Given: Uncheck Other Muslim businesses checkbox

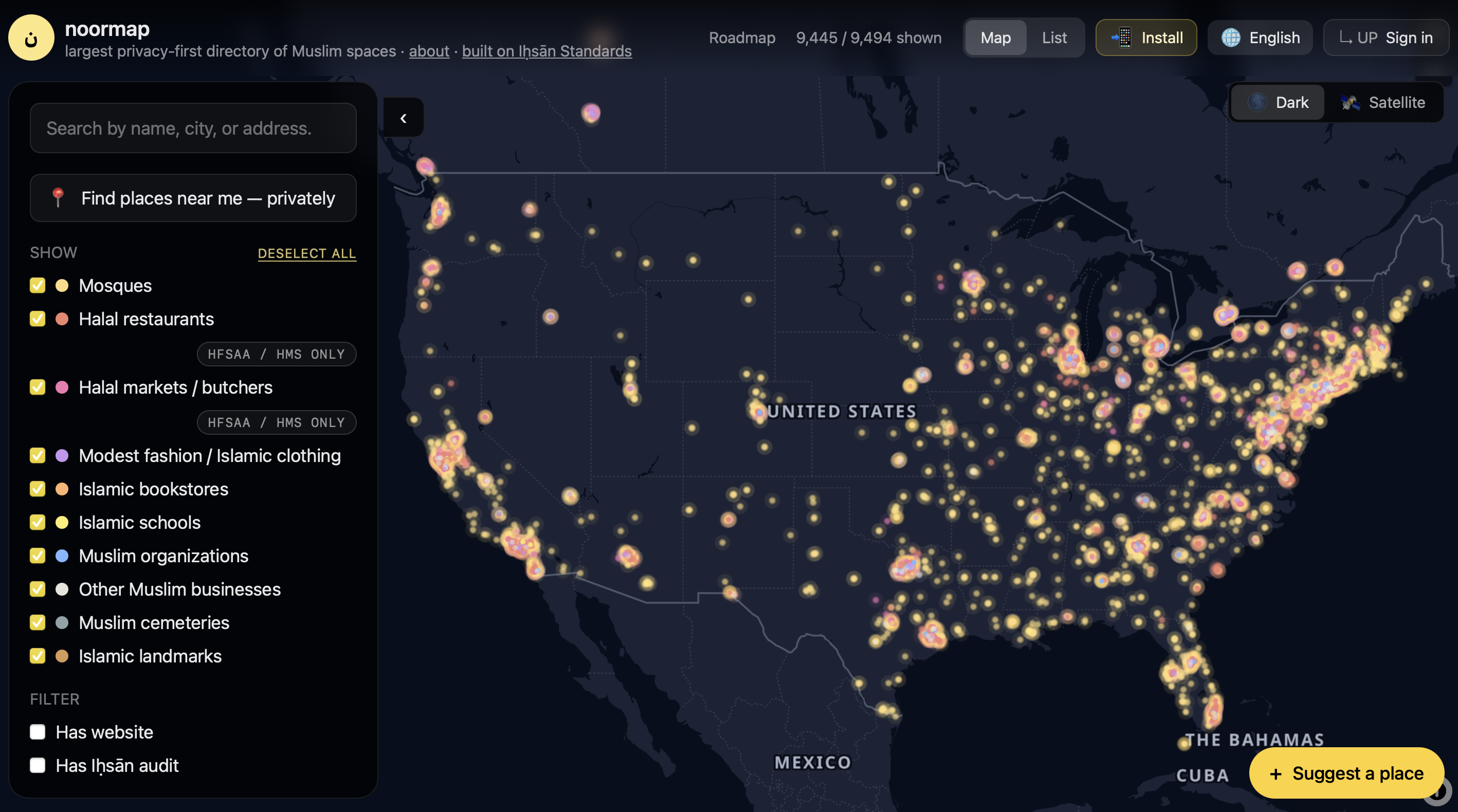Looking at the screenshot, I should (38, 589).
